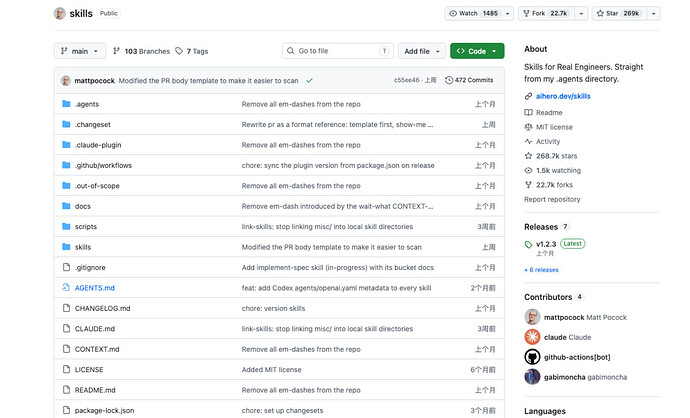
Task: Click the docs folder icon
Action: click(66, 206)
